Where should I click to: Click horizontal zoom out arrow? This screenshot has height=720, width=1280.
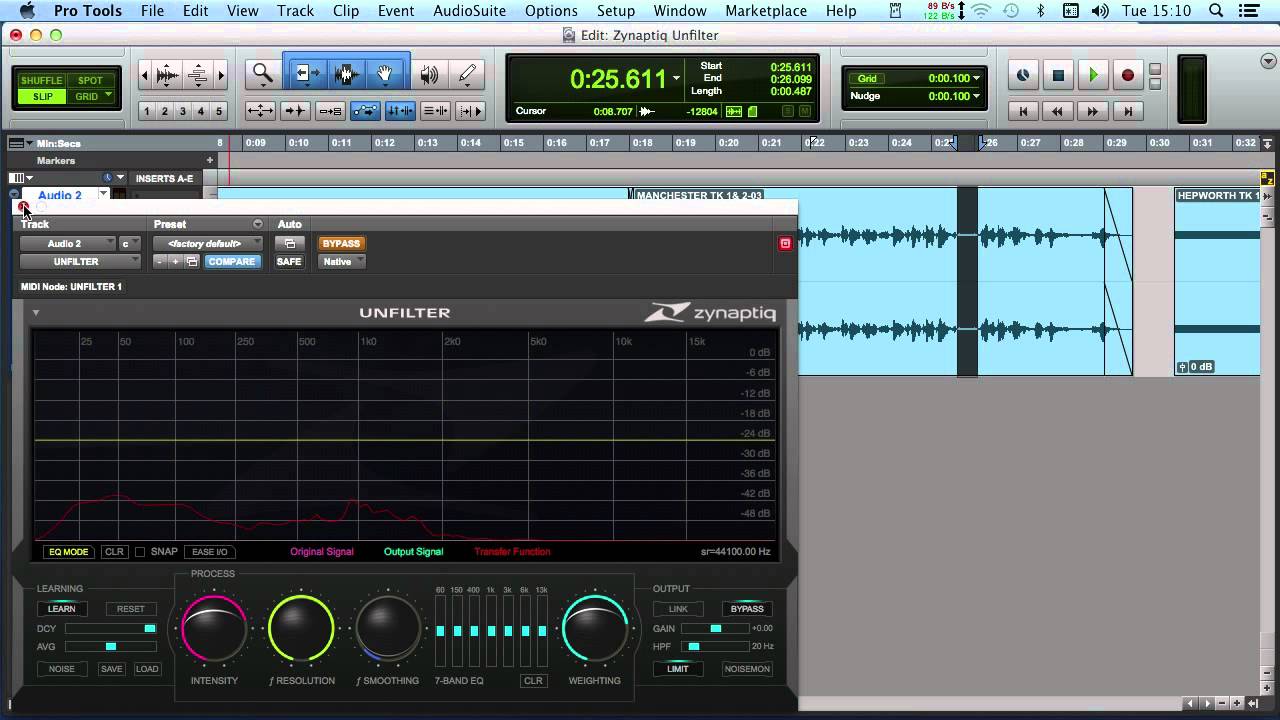coord(145,74)
